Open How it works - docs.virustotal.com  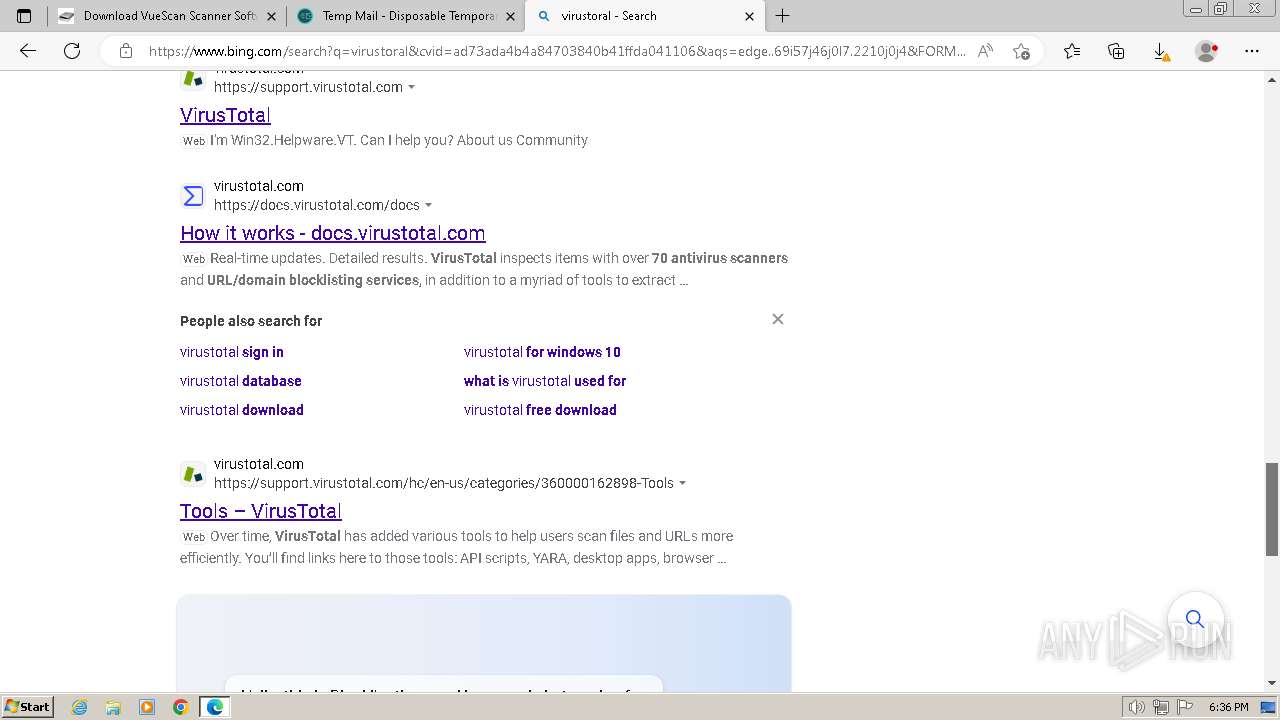click(x=333, y=233)
